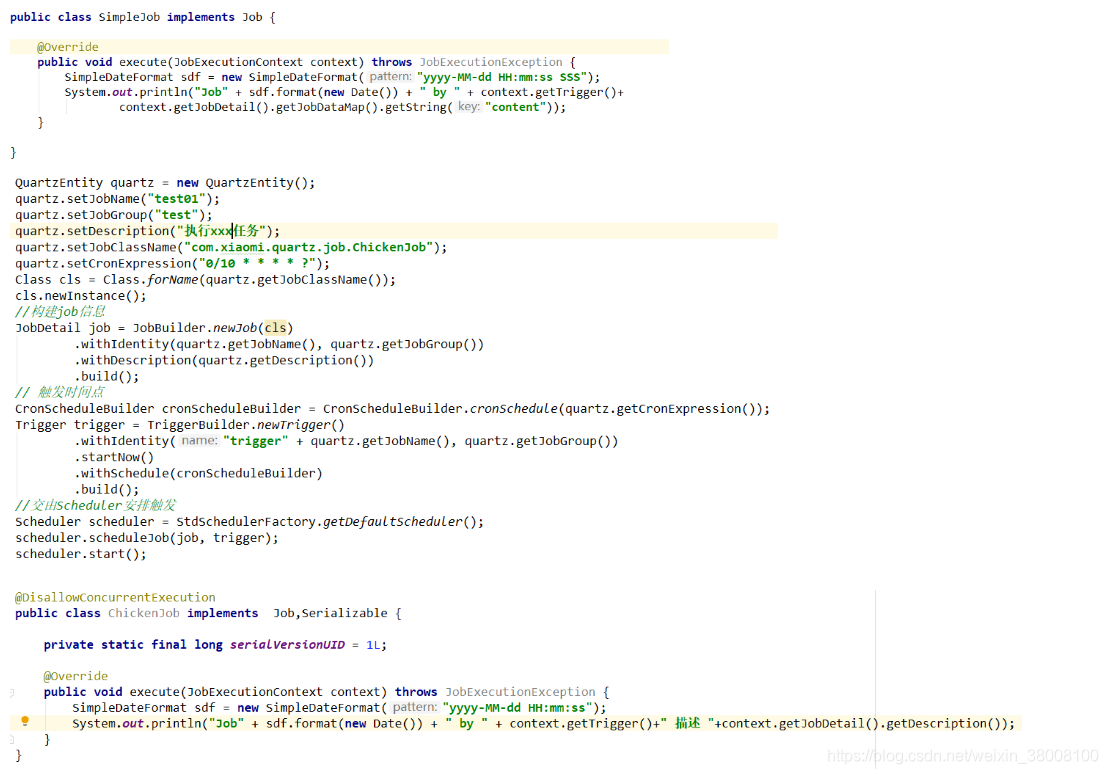Click the Class.forName method call
Image resolution: width=1108 pixels, height=774 pixels.
pyautogui.click(x=151, y=280)
